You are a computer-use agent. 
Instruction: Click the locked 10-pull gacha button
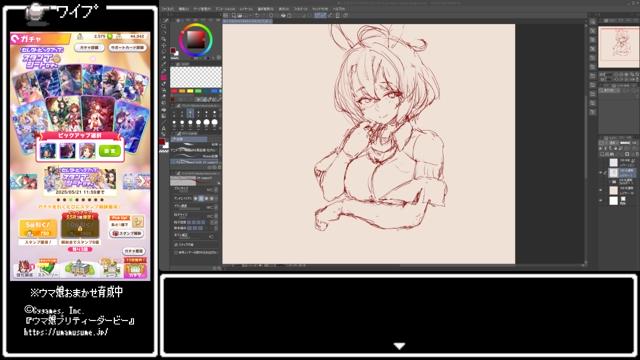coord(80,227)
